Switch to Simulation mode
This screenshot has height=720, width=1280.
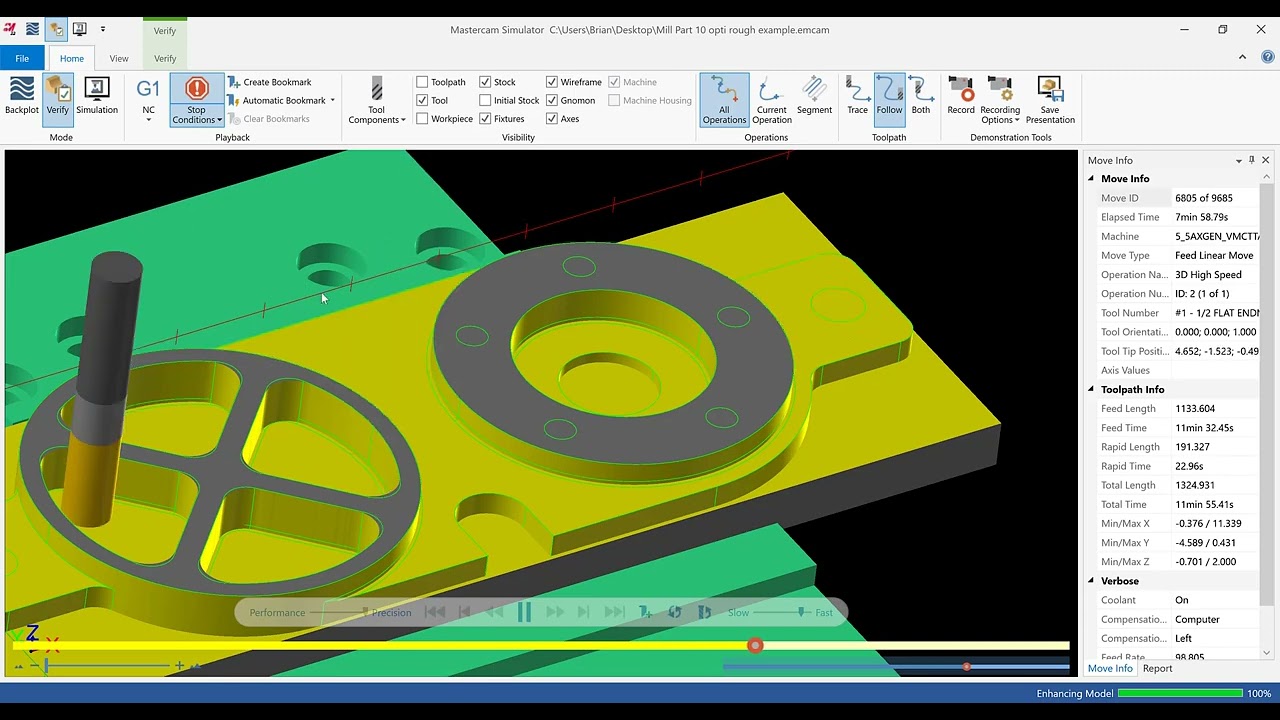click(x=97, y=97)
